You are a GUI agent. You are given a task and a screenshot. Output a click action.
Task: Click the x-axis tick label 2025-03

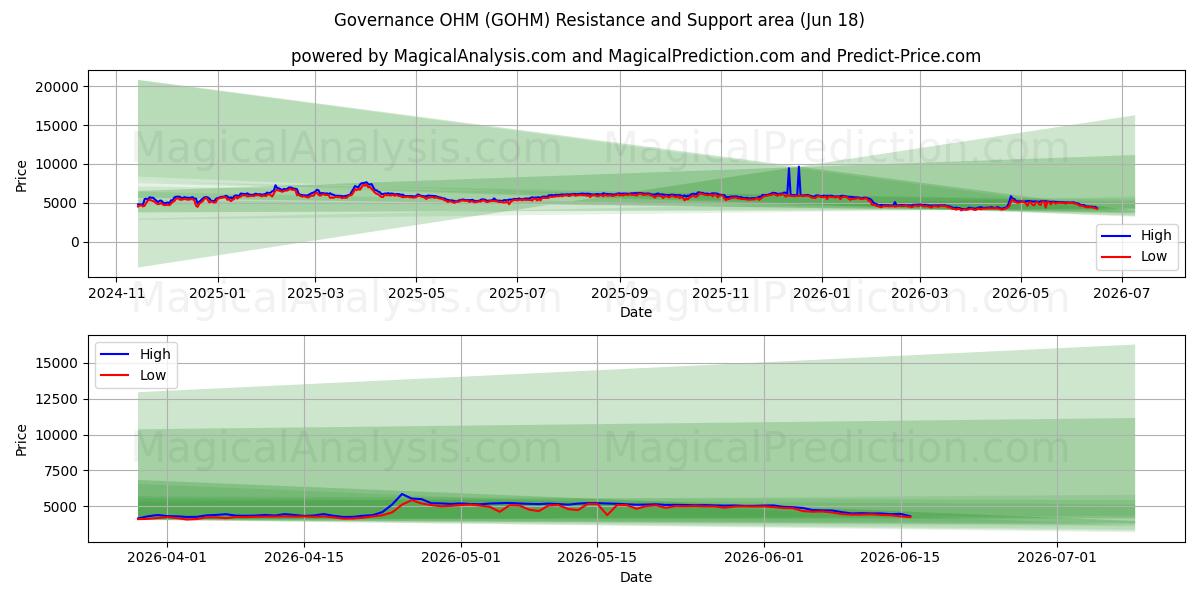pyautogui.click(x=315, y=293)
